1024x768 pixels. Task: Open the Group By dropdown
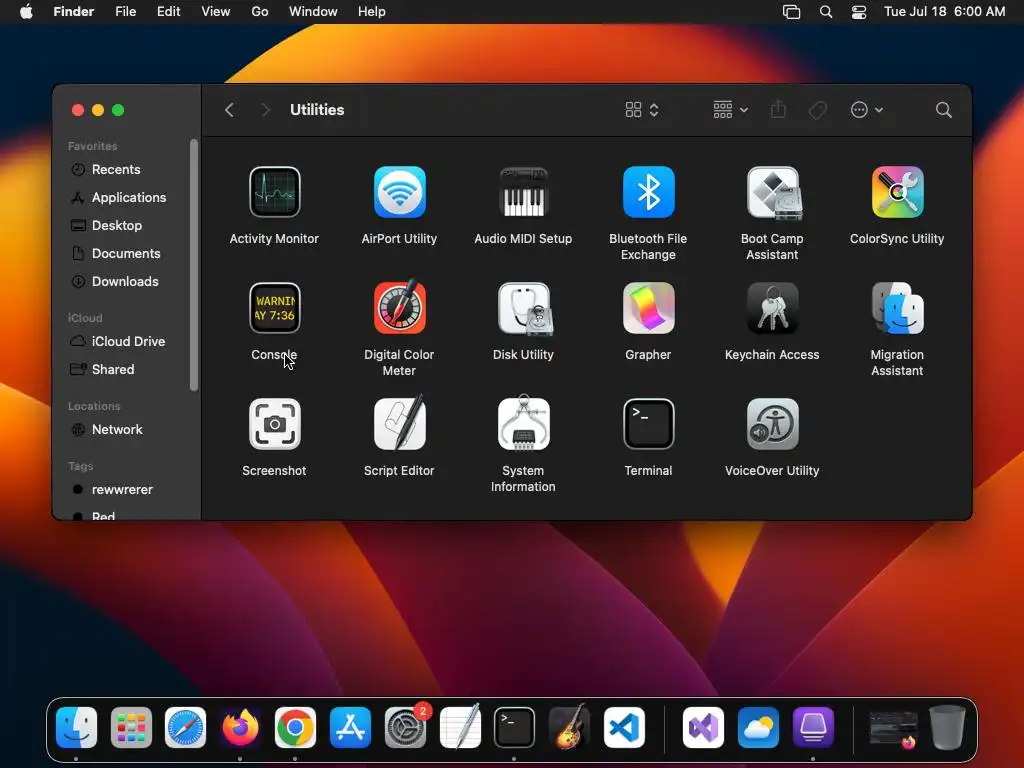[730, 110]
